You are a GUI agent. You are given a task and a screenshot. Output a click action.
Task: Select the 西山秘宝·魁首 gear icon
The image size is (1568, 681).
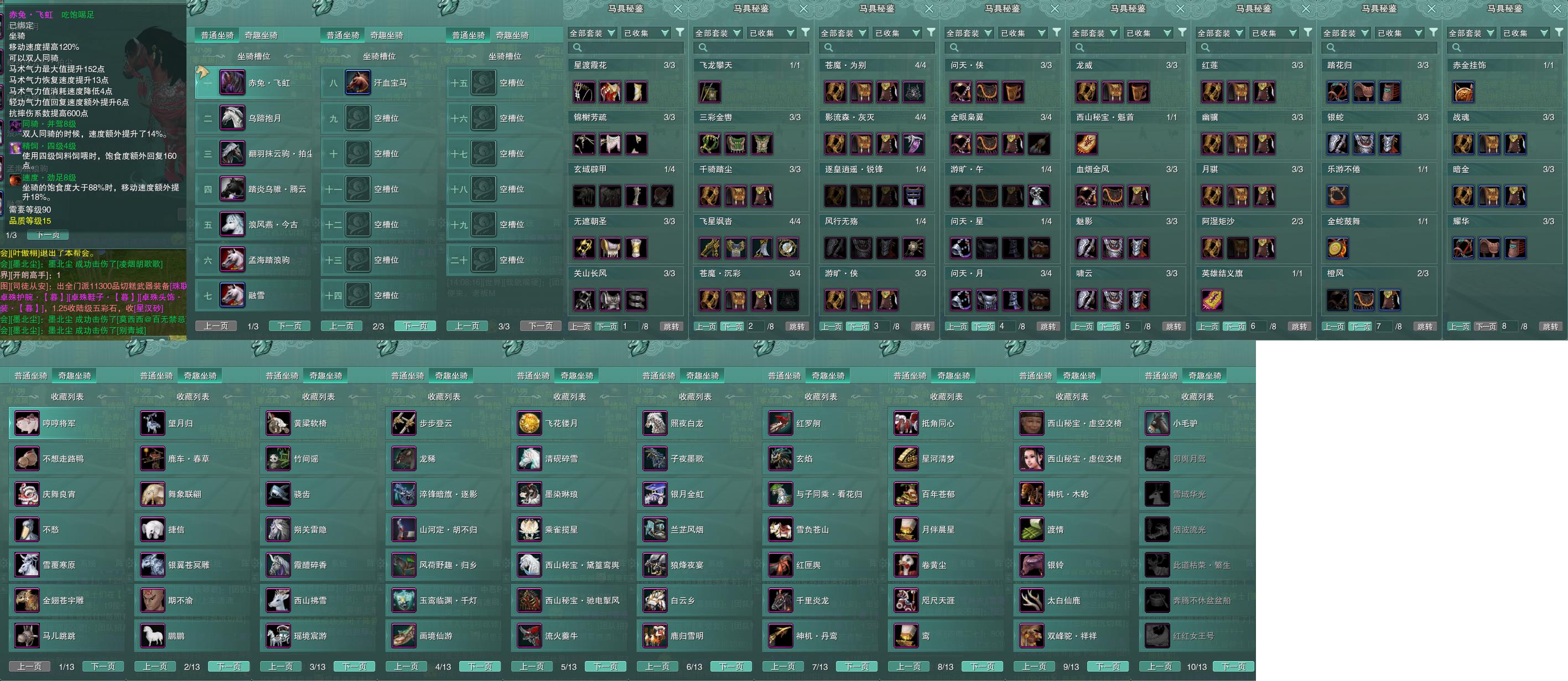point(1087,144)
